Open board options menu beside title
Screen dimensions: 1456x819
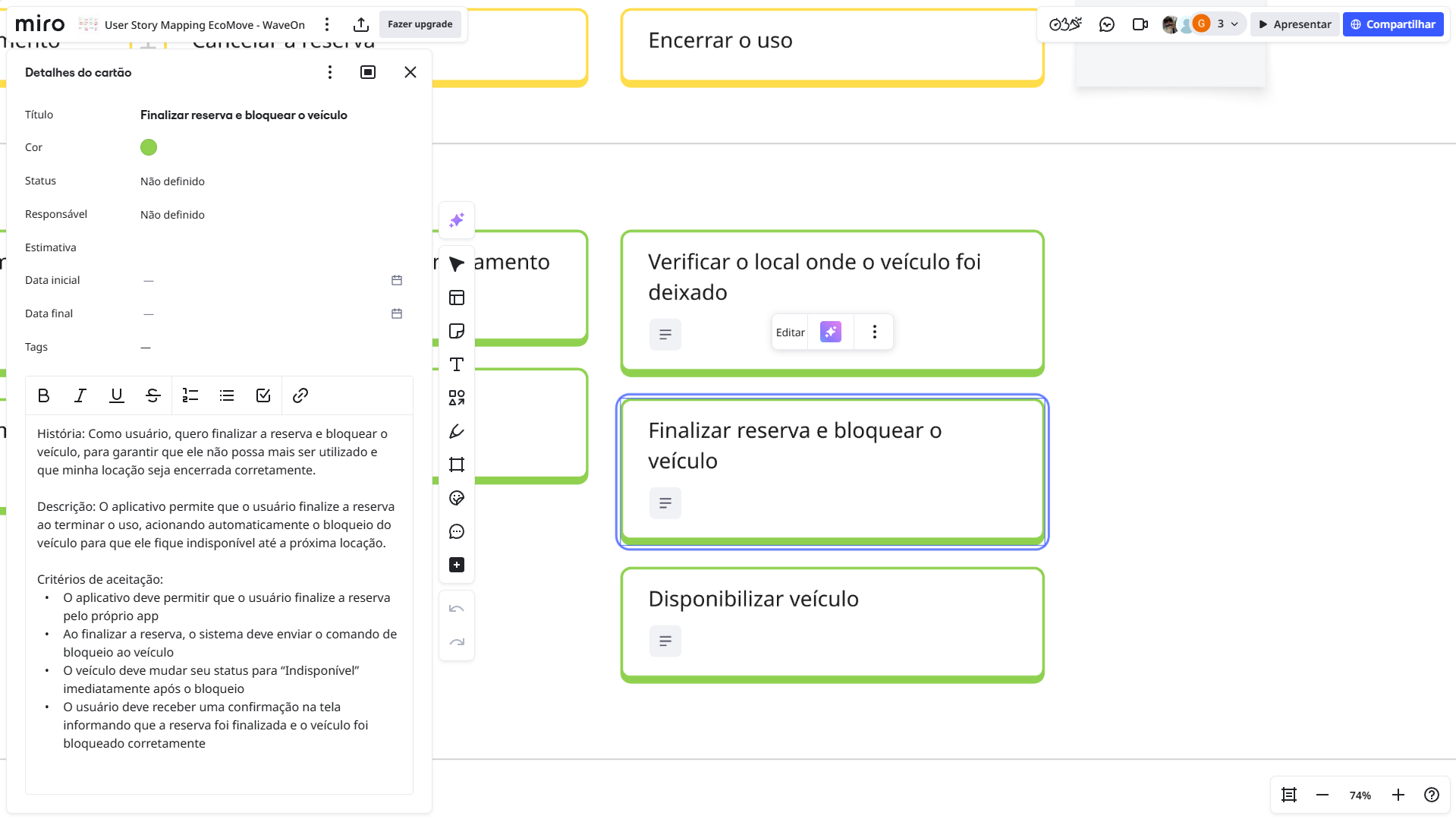pyautogui.click(x=327, y=24)
